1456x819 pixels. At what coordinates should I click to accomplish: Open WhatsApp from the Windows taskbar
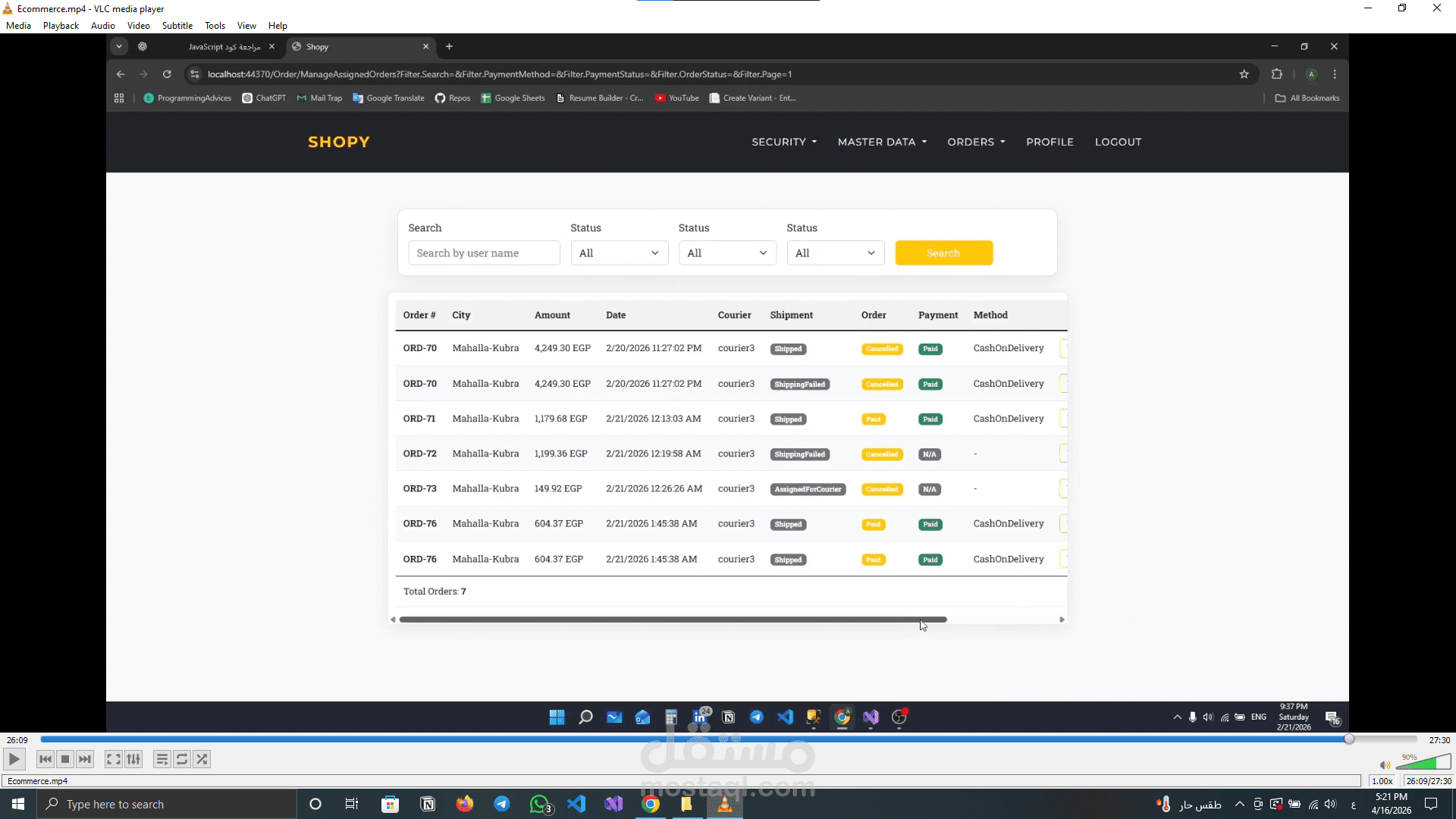click(x=539, y=804)
